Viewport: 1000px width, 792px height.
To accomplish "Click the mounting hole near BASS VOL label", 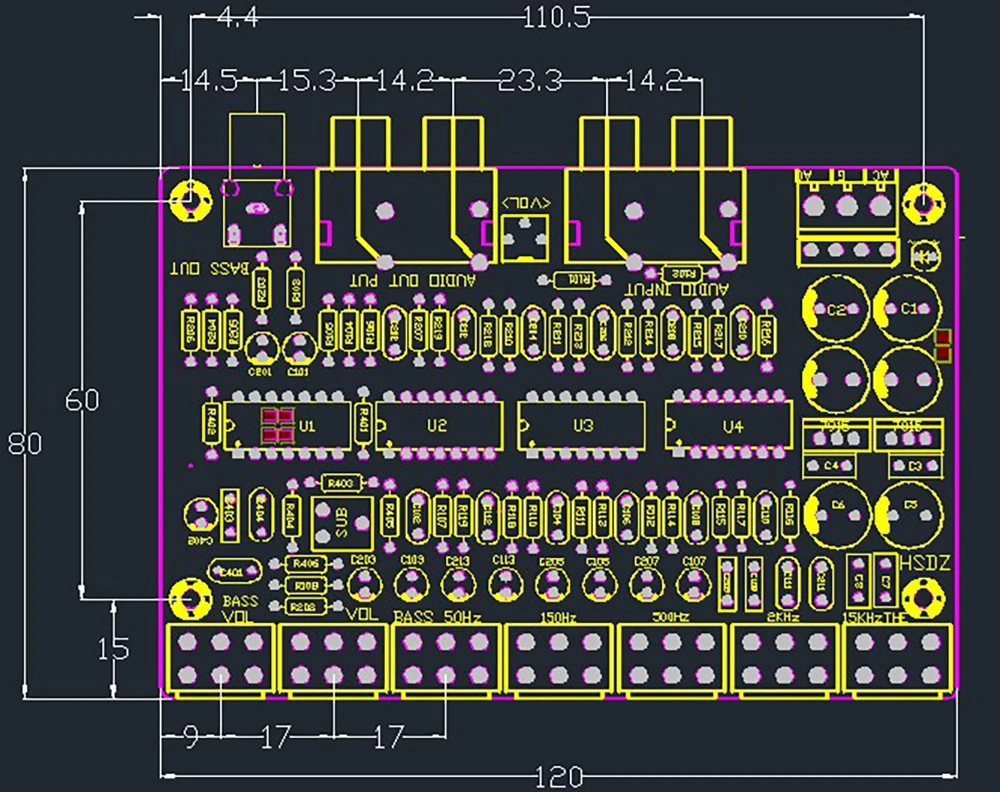I will [x=190, y=597].
